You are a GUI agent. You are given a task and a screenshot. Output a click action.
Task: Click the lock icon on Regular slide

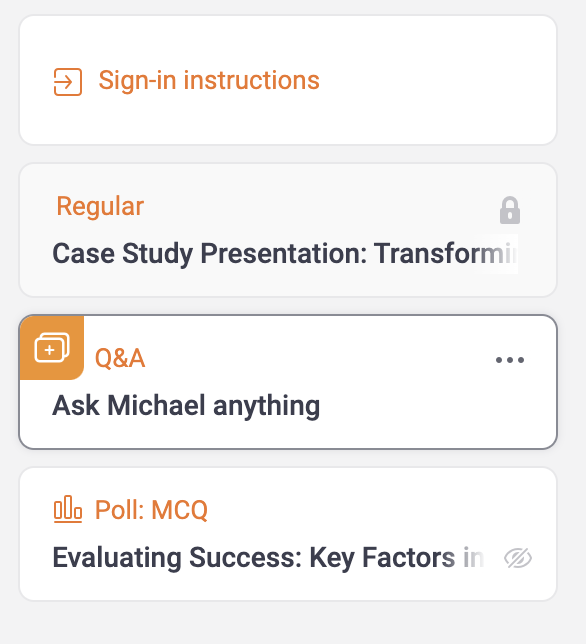point(510,210)
